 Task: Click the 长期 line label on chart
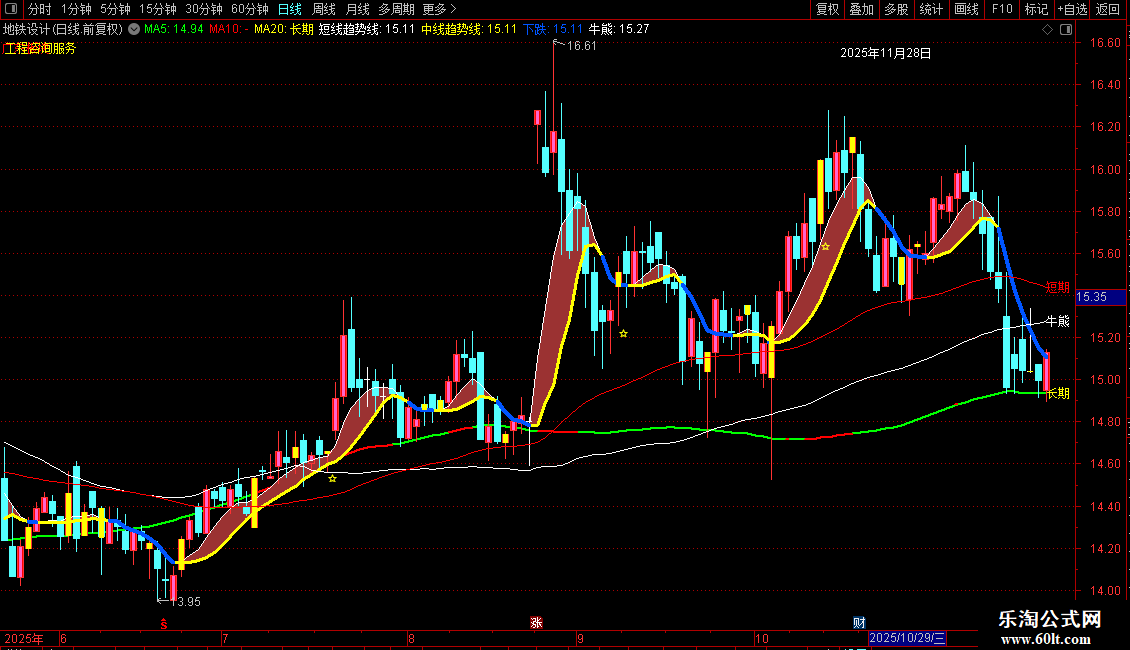(1058, 393)
